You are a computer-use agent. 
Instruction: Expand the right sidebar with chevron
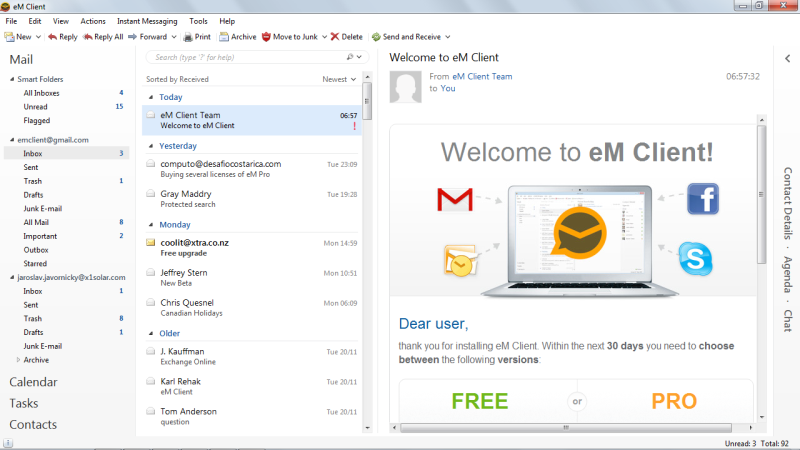pos(788,59)
